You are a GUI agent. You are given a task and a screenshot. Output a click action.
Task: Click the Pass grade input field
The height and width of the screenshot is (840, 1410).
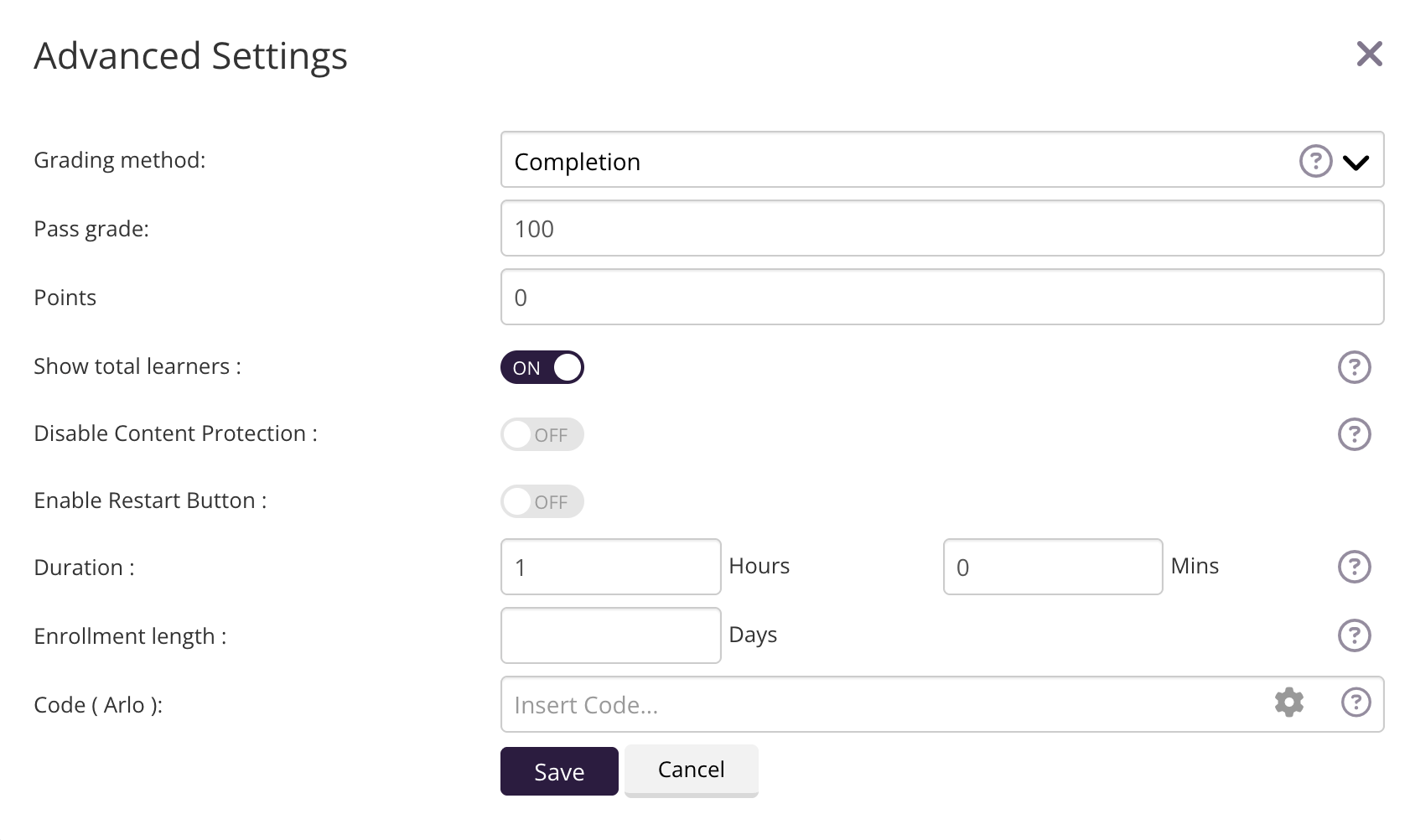point(941,229)
